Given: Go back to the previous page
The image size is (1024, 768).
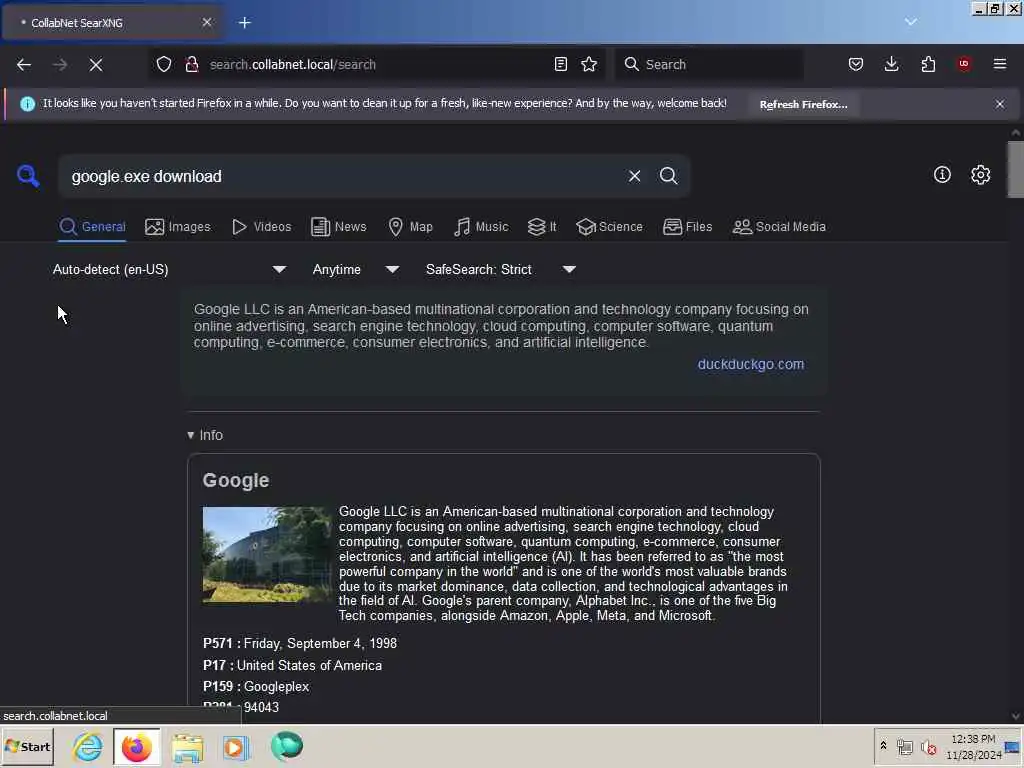Looking at the screenshot, I should pyautogui.click(x=24, y=65).
